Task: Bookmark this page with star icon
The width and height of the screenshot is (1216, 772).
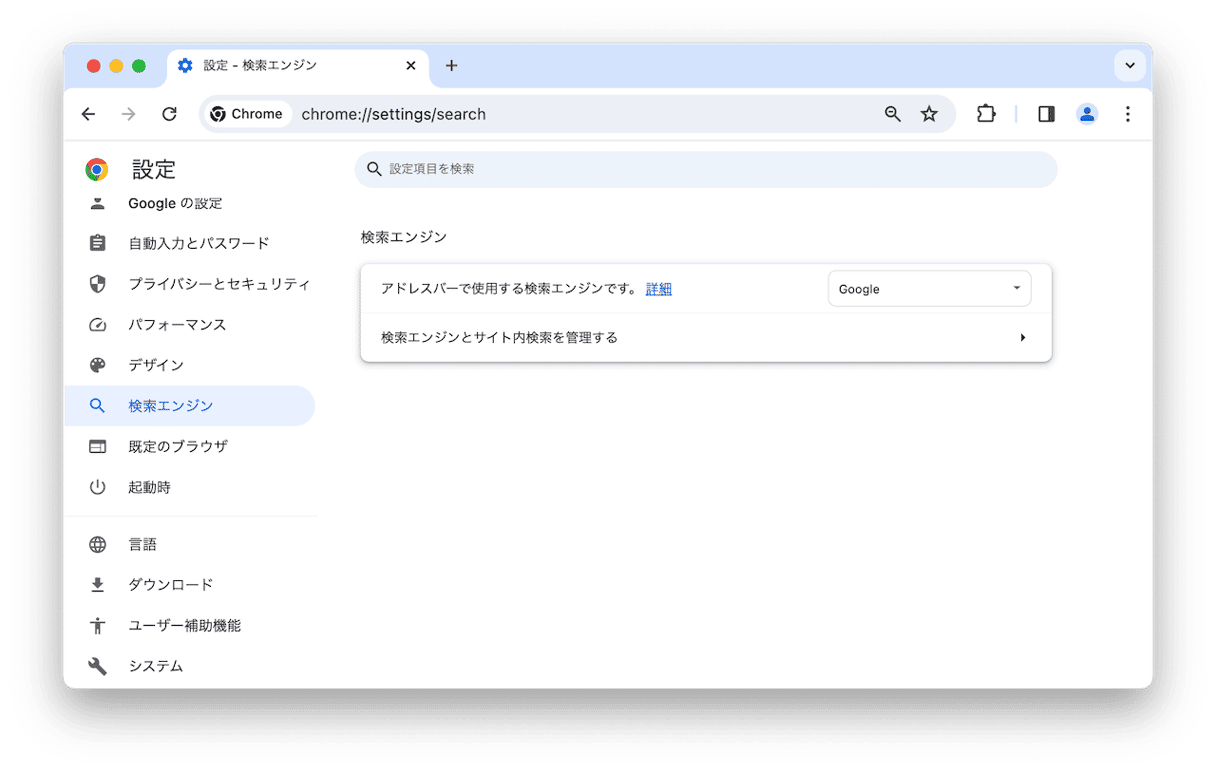Action: click(x=929, y=114)
